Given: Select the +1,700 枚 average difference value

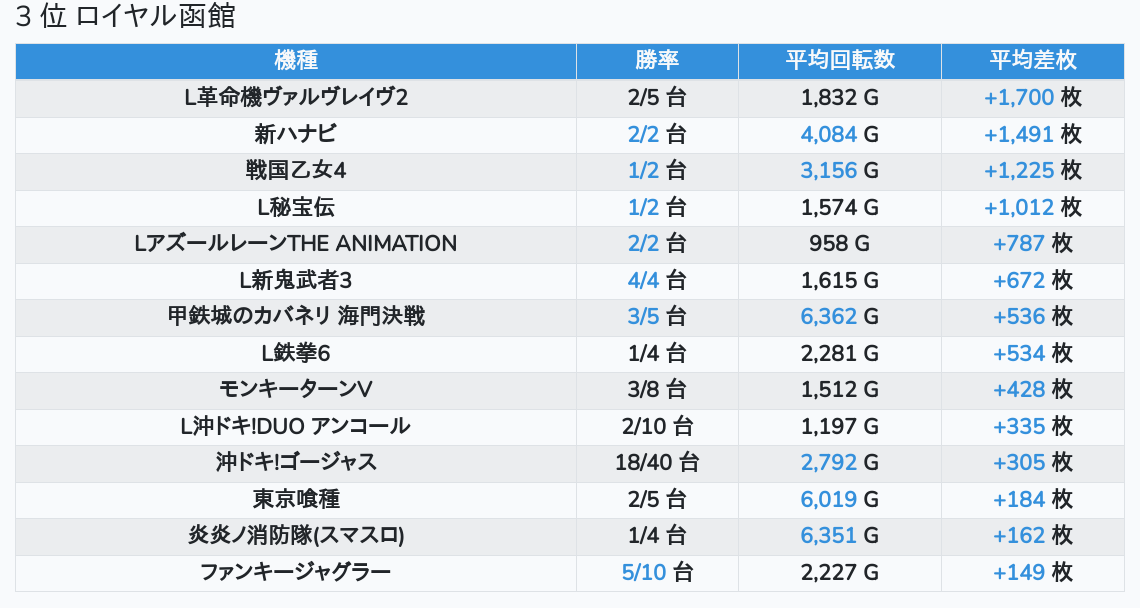Looking at the screenshot, I should (x=1032, y=97).
